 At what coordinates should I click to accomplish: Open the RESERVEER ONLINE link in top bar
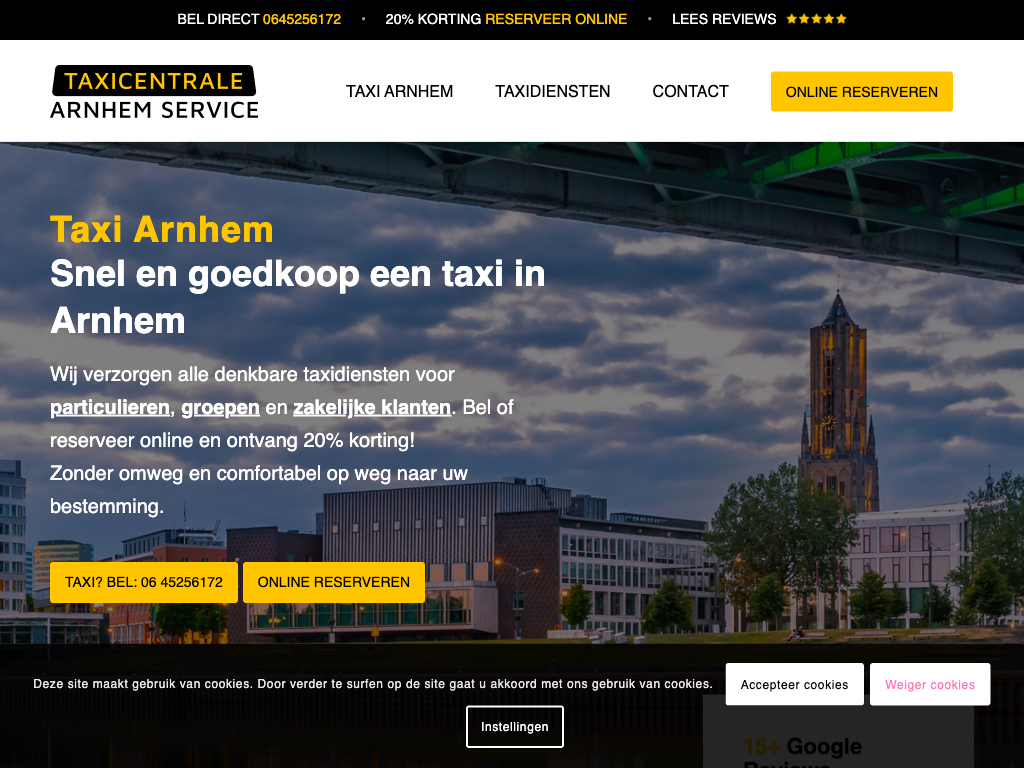[556, 19]
